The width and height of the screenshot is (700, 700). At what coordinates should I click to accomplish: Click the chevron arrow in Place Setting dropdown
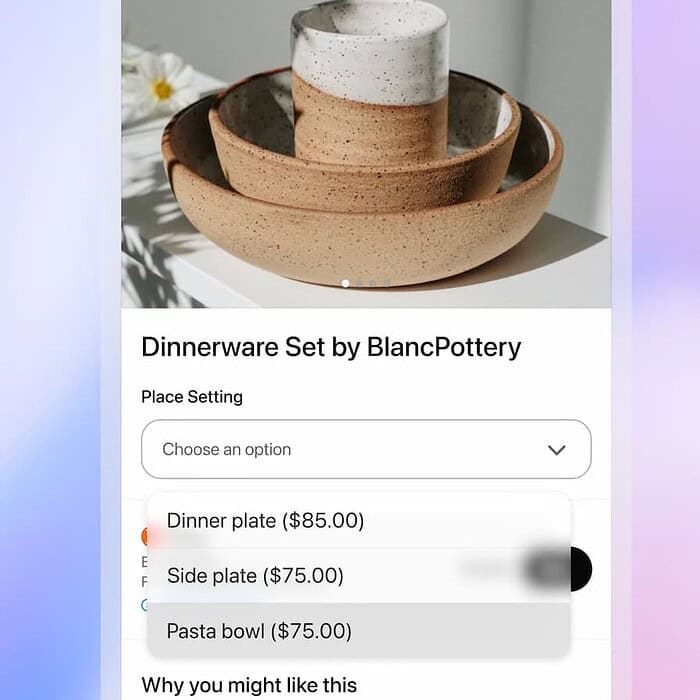pos(556,450)
